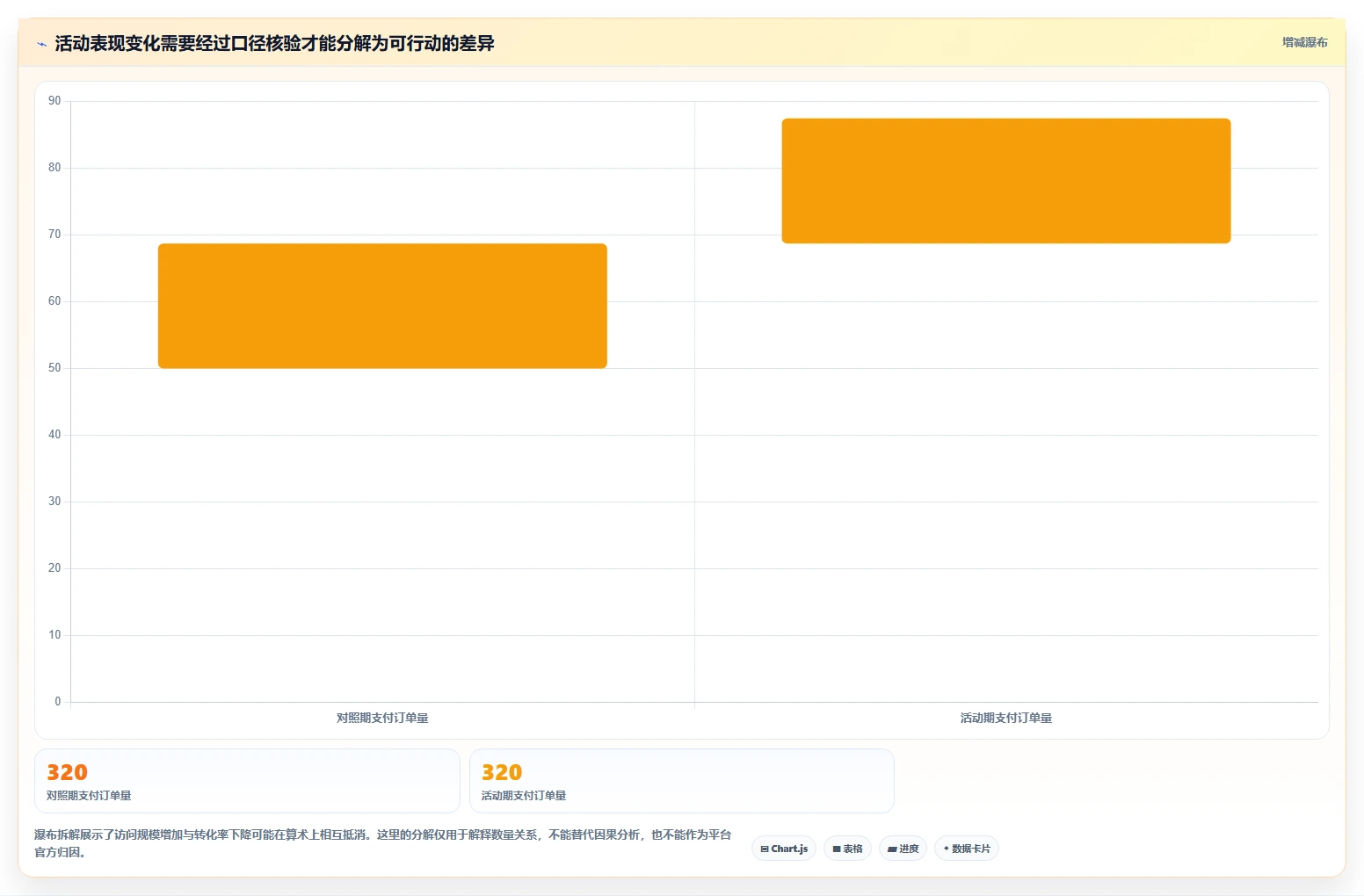Click the orange bar for 对照期支付订单量

click(382, 306)
